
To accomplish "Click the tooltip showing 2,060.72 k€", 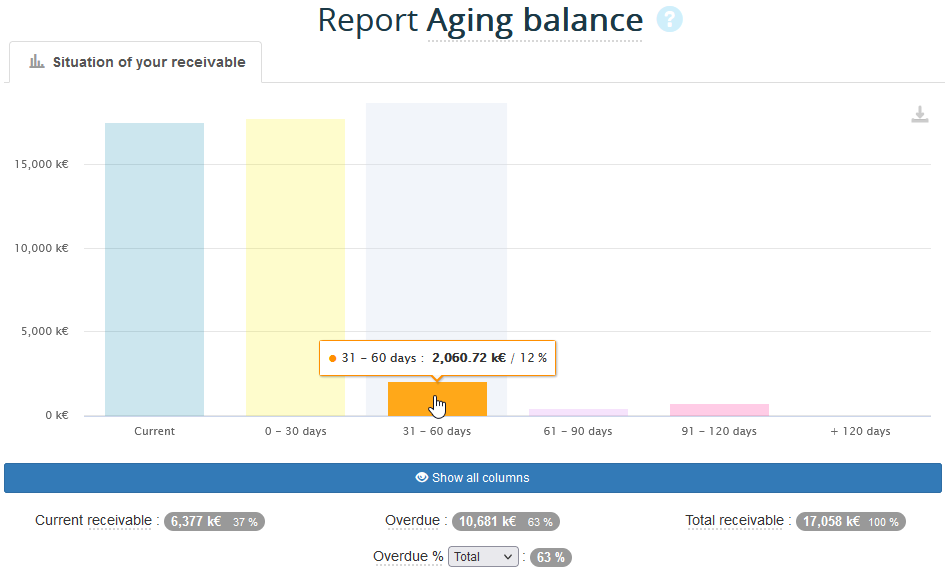I will click(x=437, y=358).
